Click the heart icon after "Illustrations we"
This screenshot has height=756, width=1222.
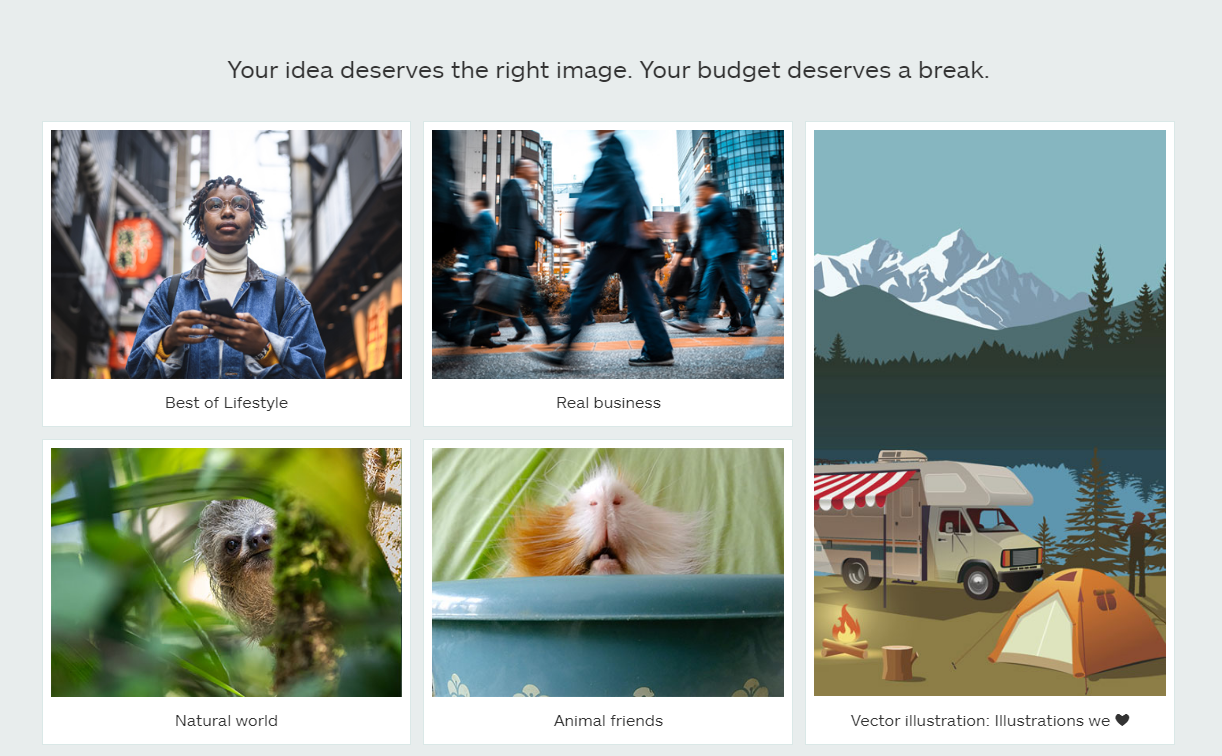[1122, 721]
